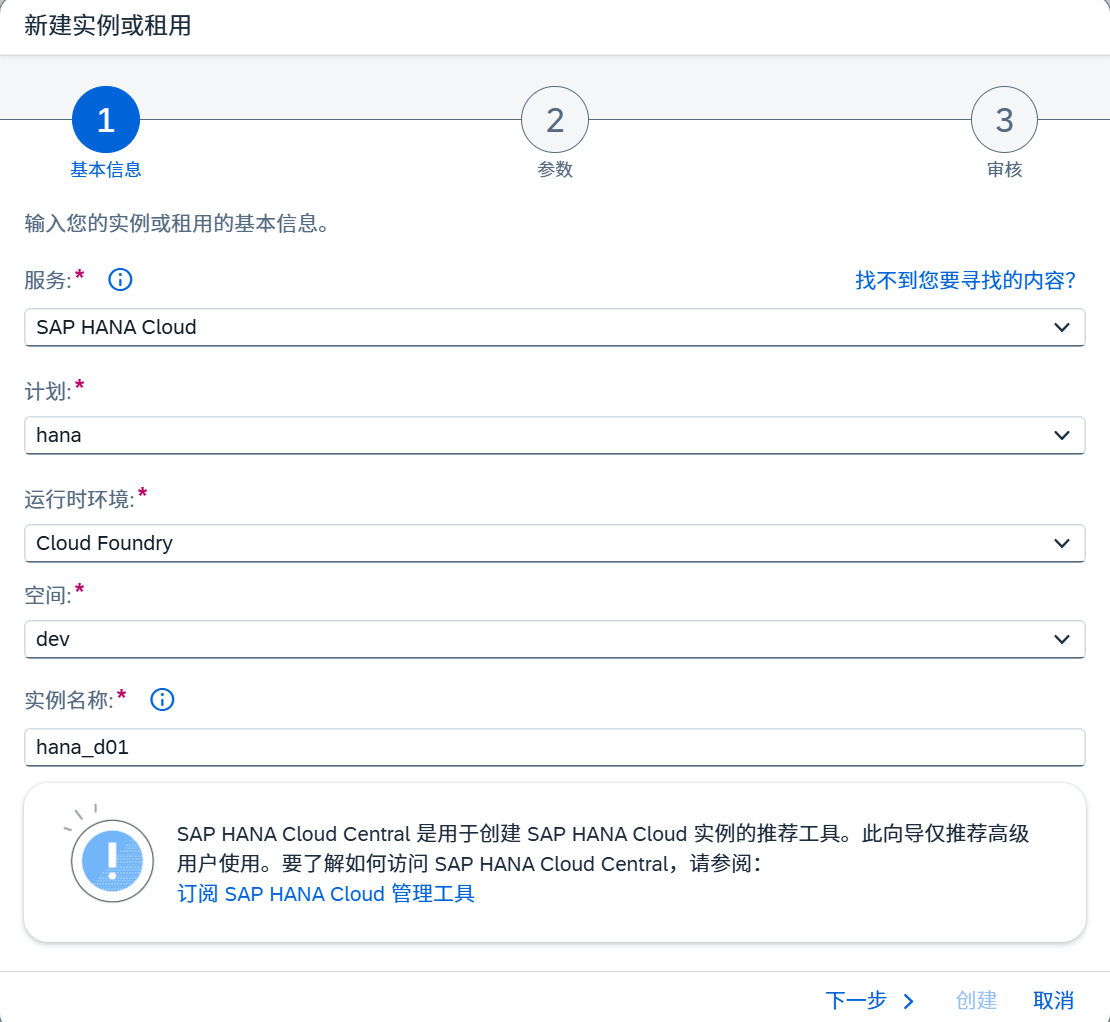This screenshot has height=1022, width=1110.
Task: Open info icon next to 服务 label
Action: 120,280
